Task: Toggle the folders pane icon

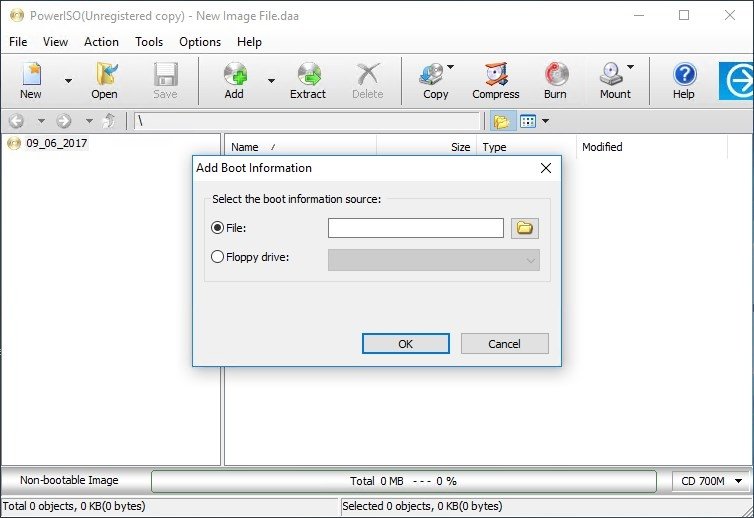Action: tap(502, 121)
